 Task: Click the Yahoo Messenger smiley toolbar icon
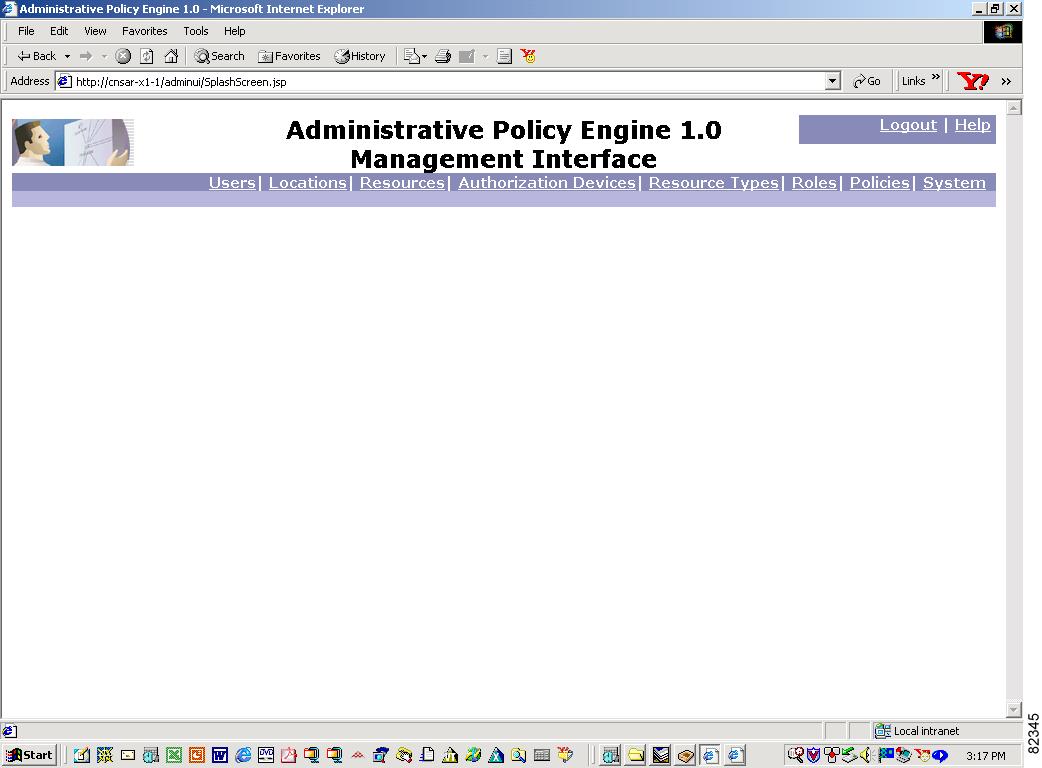[528, 56]
